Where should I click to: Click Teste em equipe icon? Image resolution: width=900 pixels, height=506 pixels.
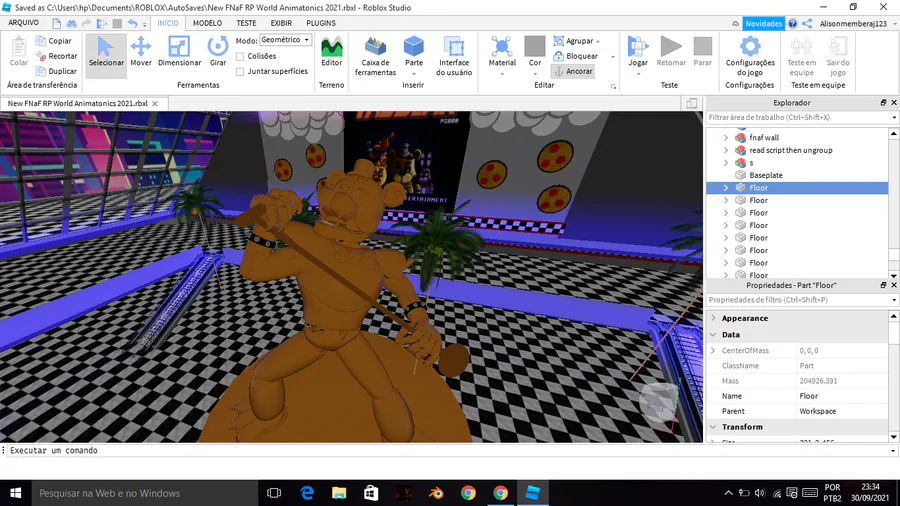[x=801, y=56]
